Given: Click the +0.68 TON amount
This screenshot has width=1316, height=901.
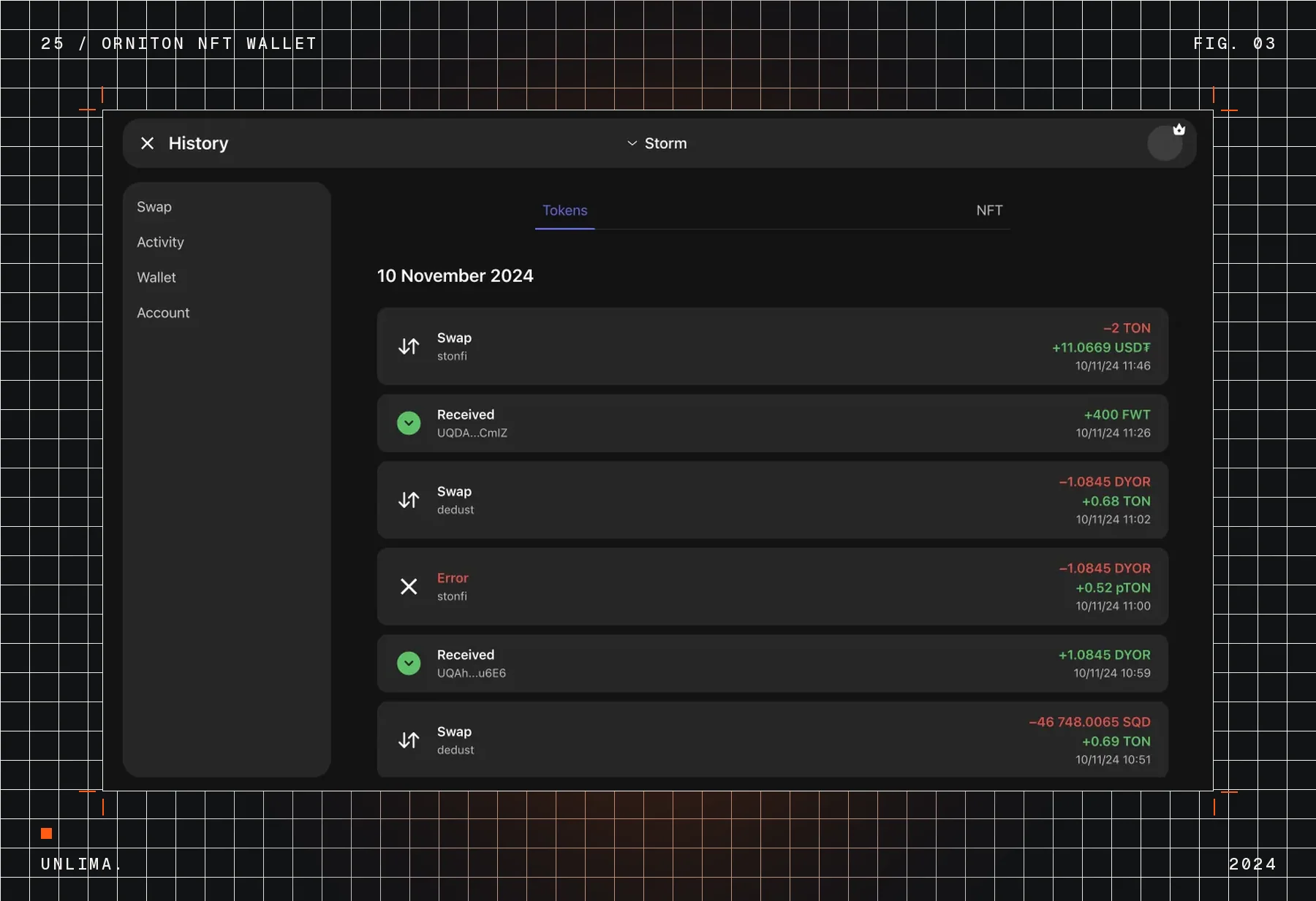Looking at the screenshot, I should (x=1116, y=501).
